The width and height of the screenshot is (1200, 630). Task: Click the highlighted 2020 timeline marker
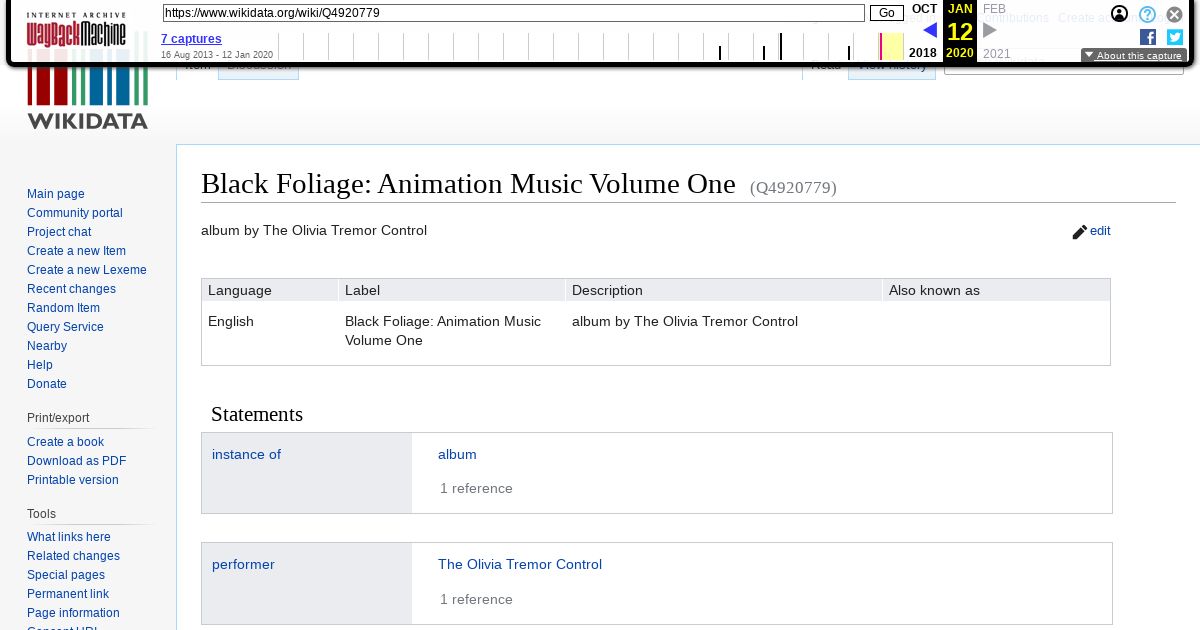point(892,46)
